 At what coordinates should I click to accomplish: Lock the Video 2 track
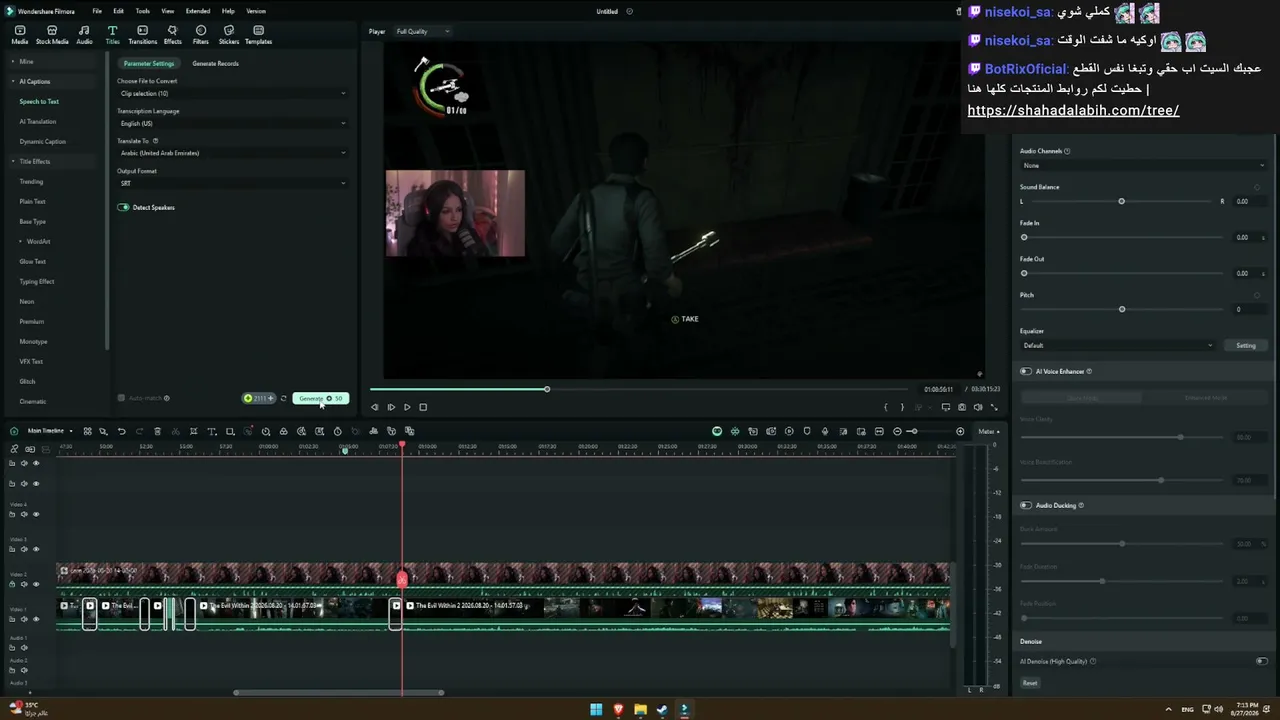[12, 584]
